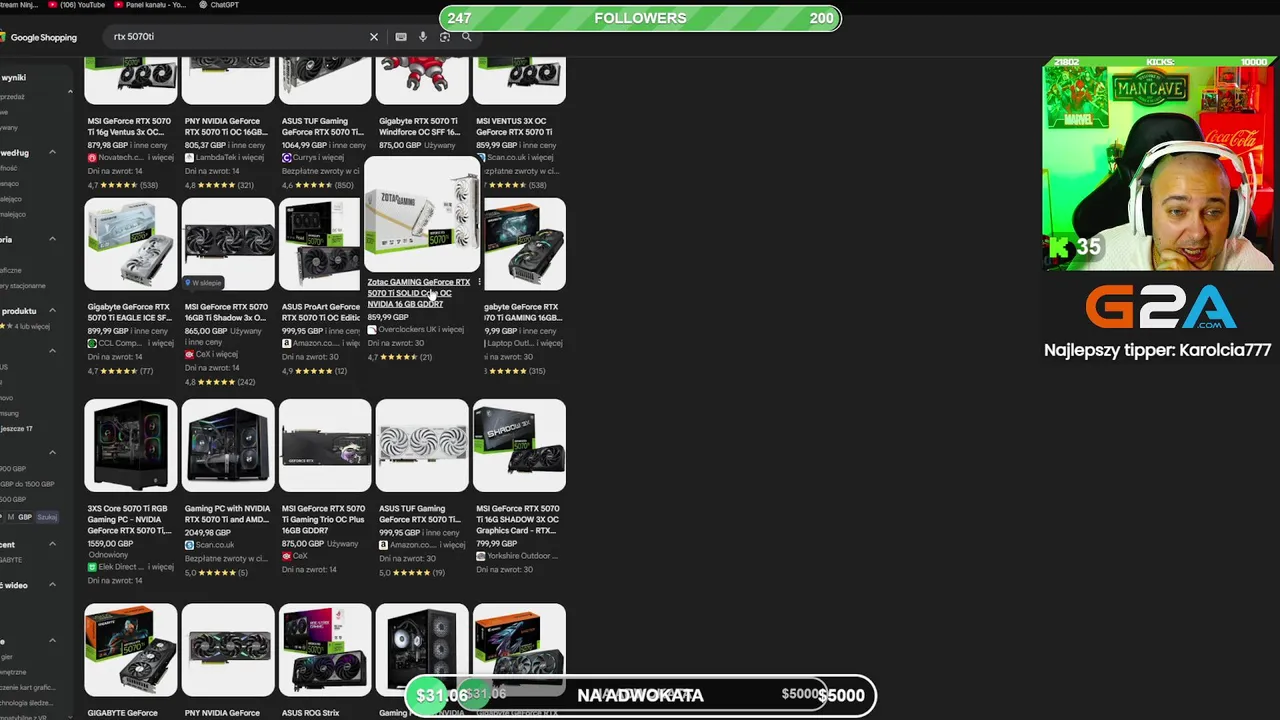Switch to the (106) YouTube browser tab
The width and height of the screenshot is (1280, 720).
tap(77, 5)
